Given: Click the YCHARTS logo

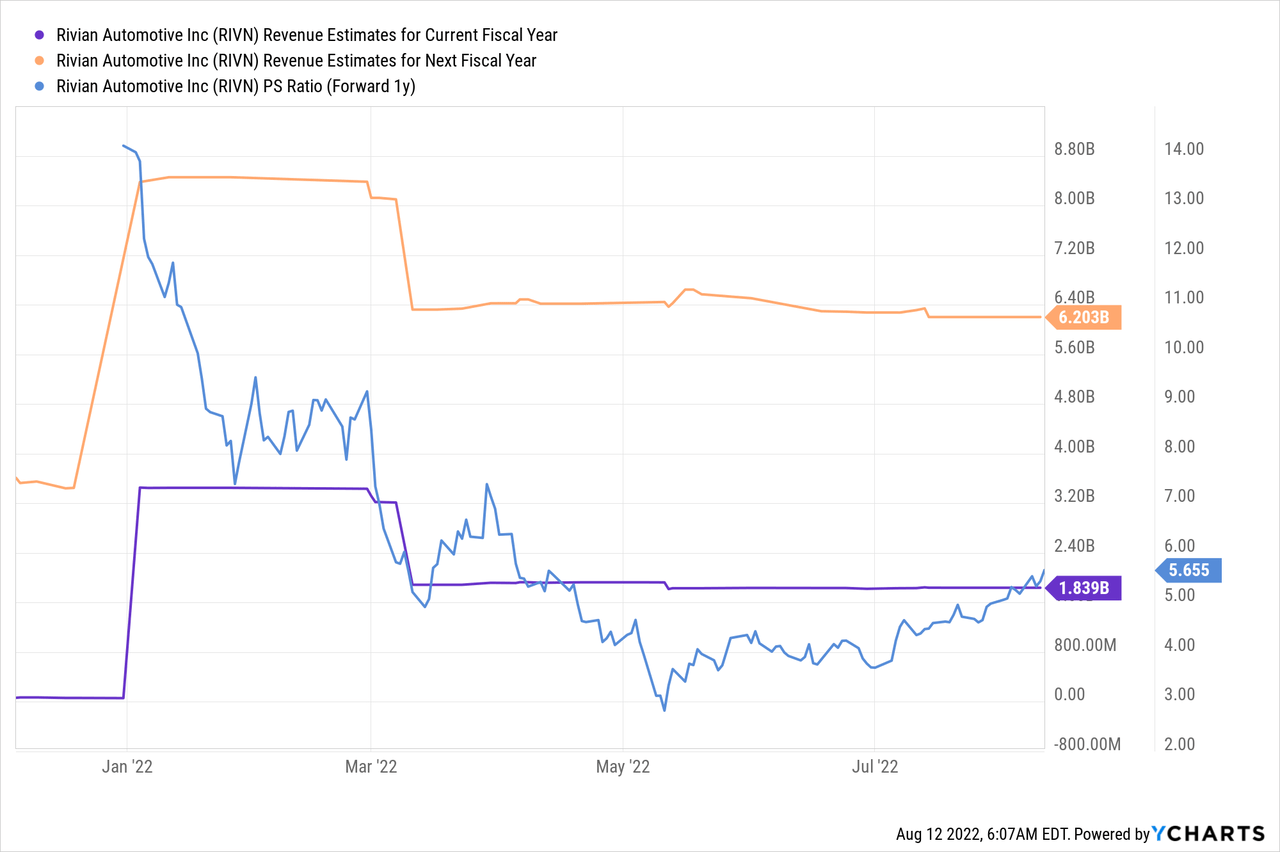Looking at the screenshot, I should click(1208, 834).
